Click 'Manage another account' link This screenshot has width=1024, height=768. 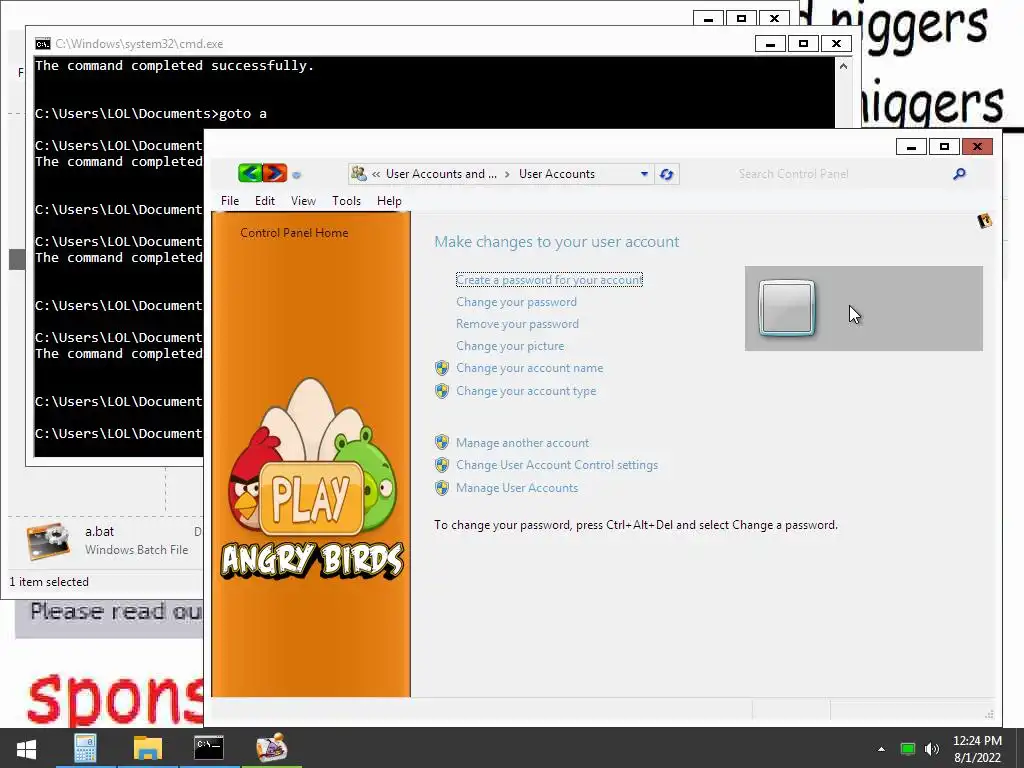tap(522, 443)
